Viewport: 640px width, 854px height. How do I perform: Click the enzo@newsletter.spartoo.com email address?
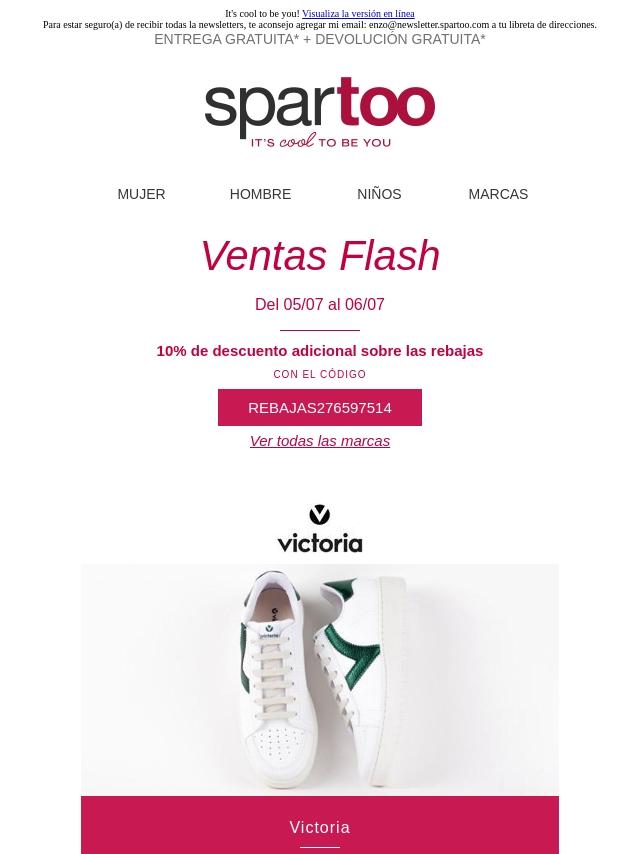(429, 25)
